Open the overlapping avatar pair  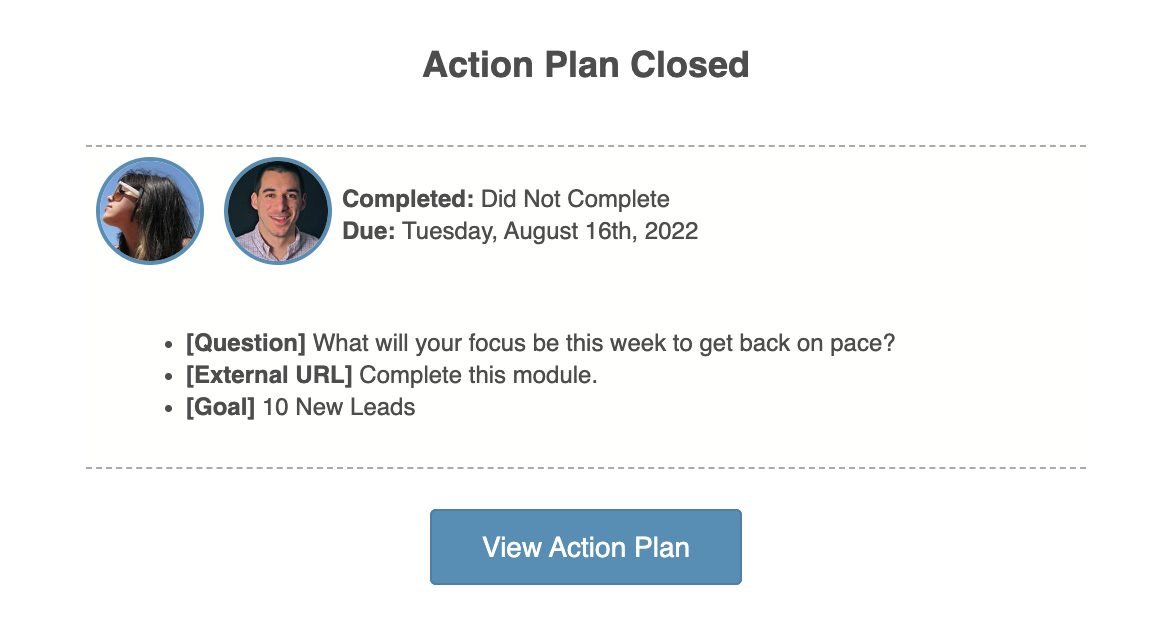click(215, 211)
